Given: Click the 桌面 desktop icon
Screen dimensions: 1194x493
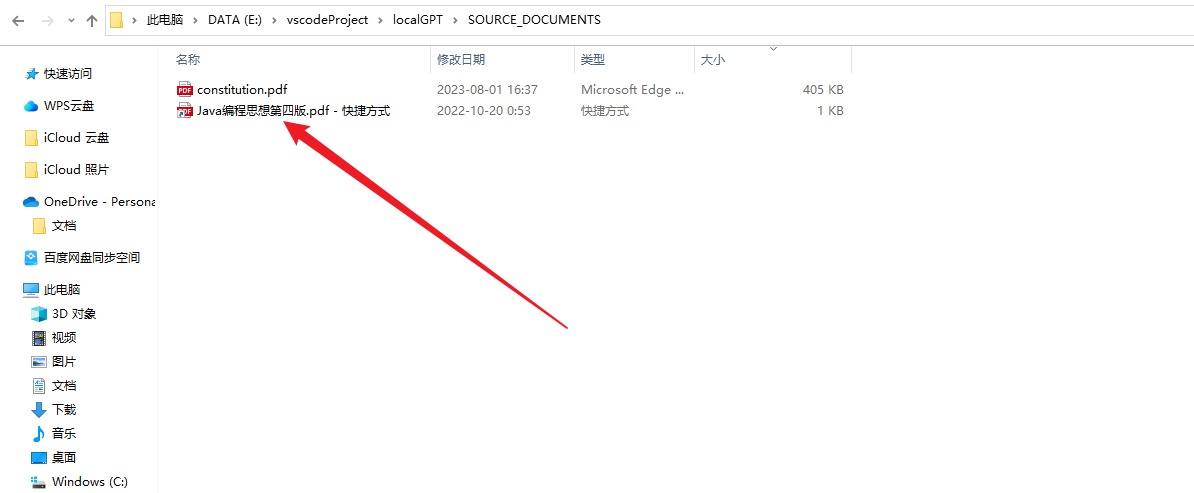Looking at the screenshot, I should [39, 458].
